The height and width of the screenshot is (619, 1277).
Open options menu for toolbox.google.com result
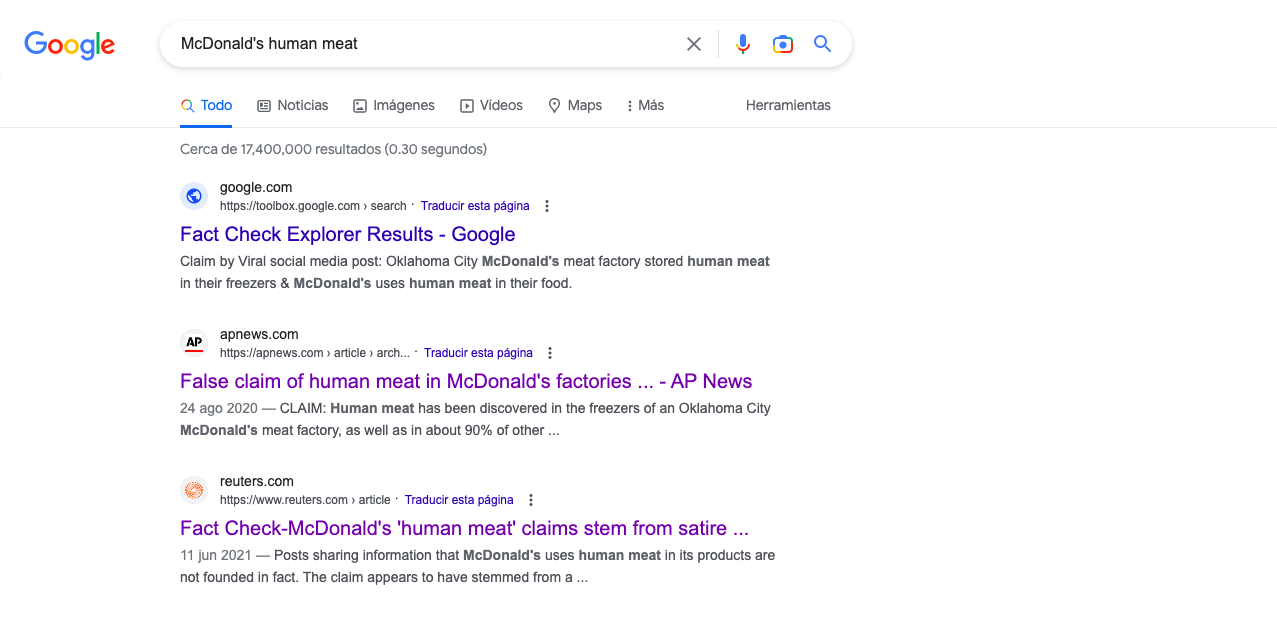(x=547, y=206)
